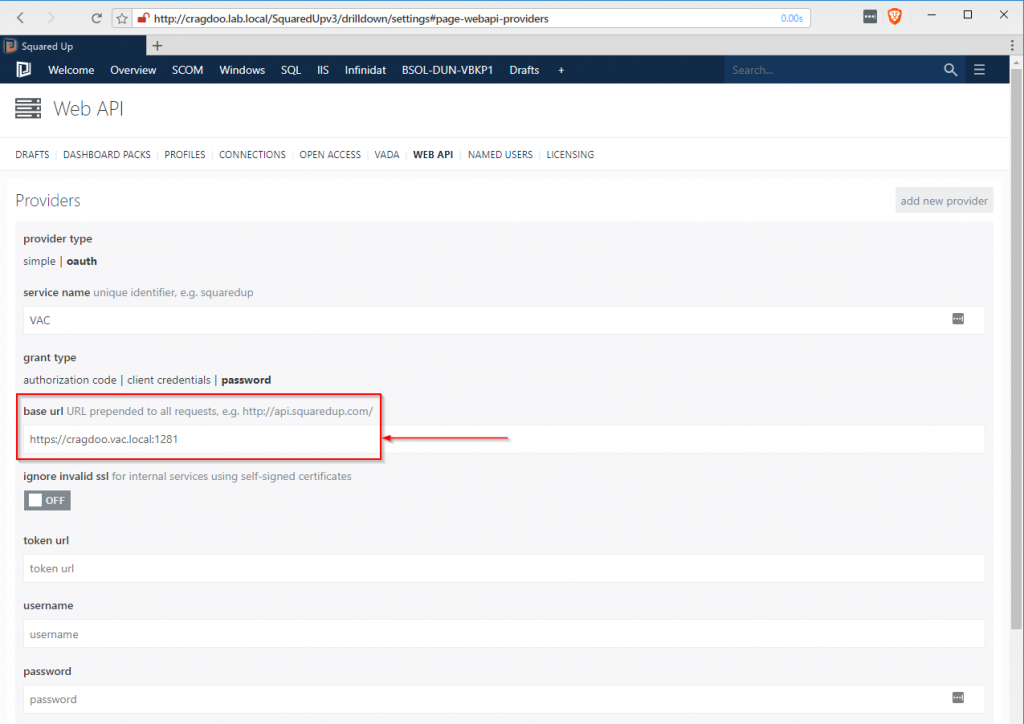
Task: Switch to the VADA tab
Action: click(387, 155)
